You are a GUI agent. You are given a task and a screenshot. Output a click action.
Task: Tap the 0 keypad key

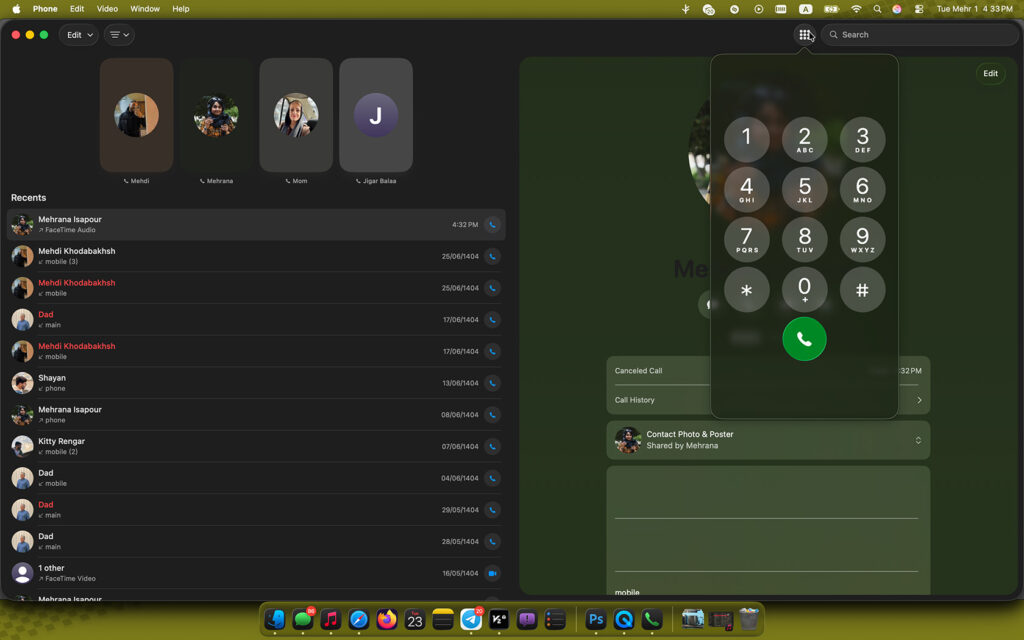tap(805, 289)
